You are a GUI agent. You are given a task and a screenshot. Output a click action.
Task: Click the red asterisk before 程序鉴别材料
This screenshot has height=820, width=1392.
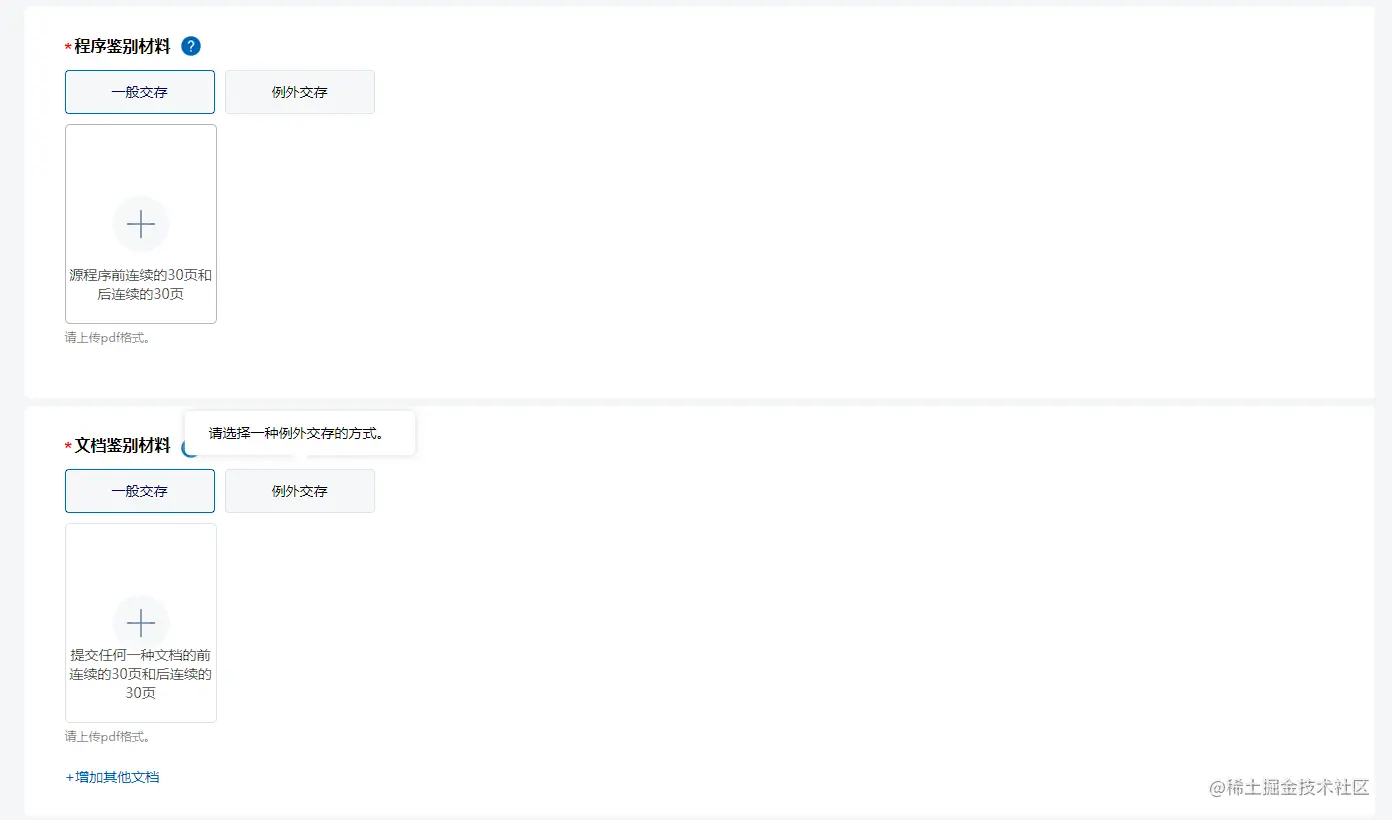(x=68, y=48)
